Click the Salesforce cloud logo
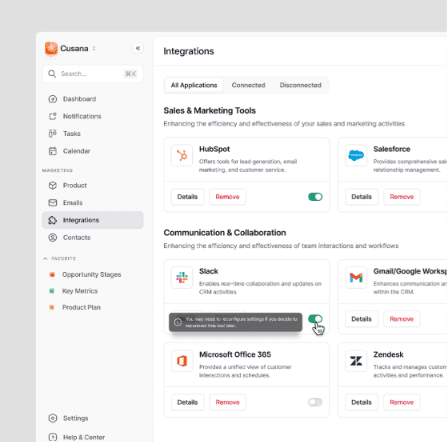This screenshot has height=442, width=447. tap(356, 155)
